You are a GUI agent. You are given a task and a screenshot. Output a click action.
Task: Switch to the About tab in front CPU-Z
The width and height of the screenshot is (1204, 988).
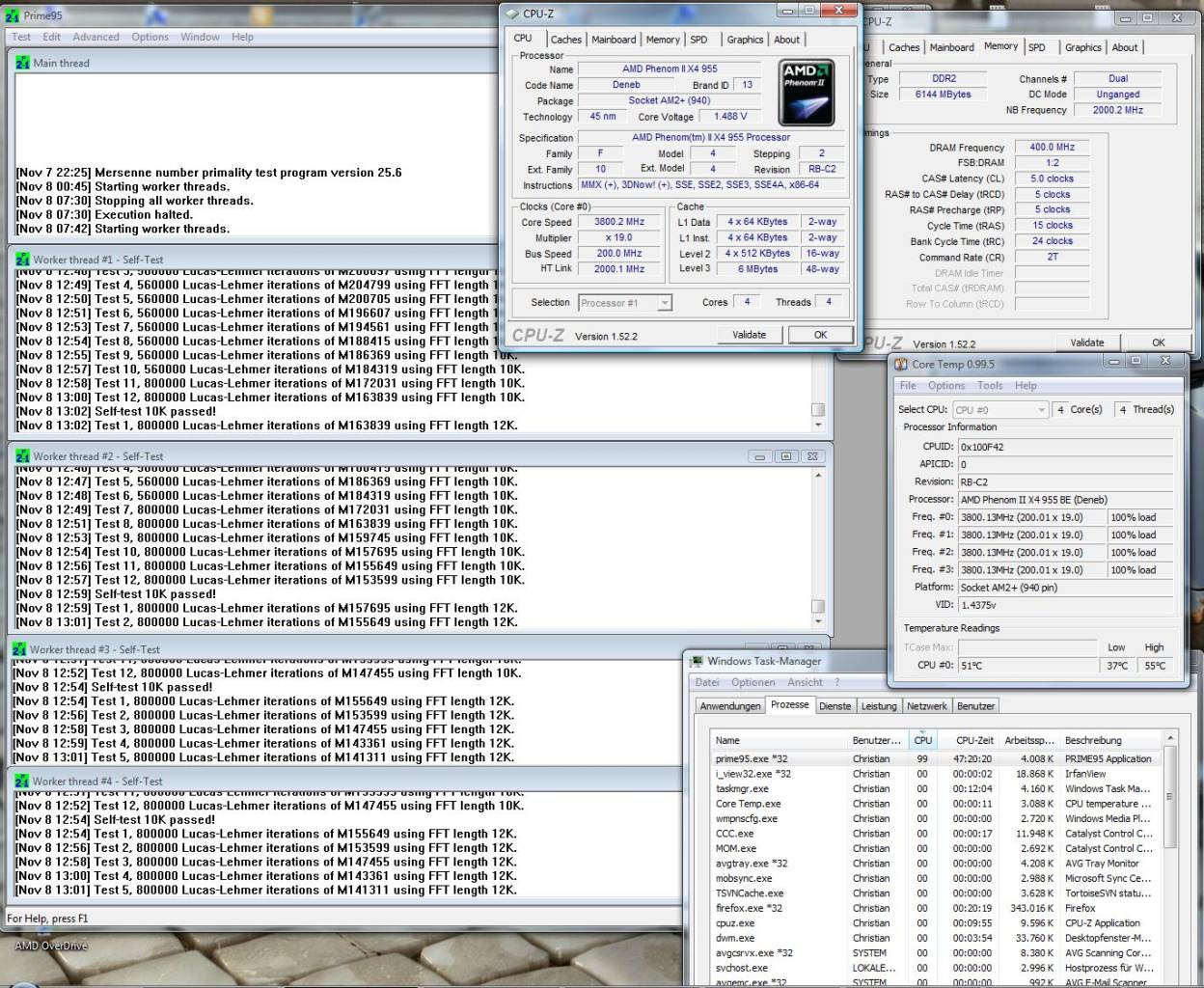click(786, 40)
